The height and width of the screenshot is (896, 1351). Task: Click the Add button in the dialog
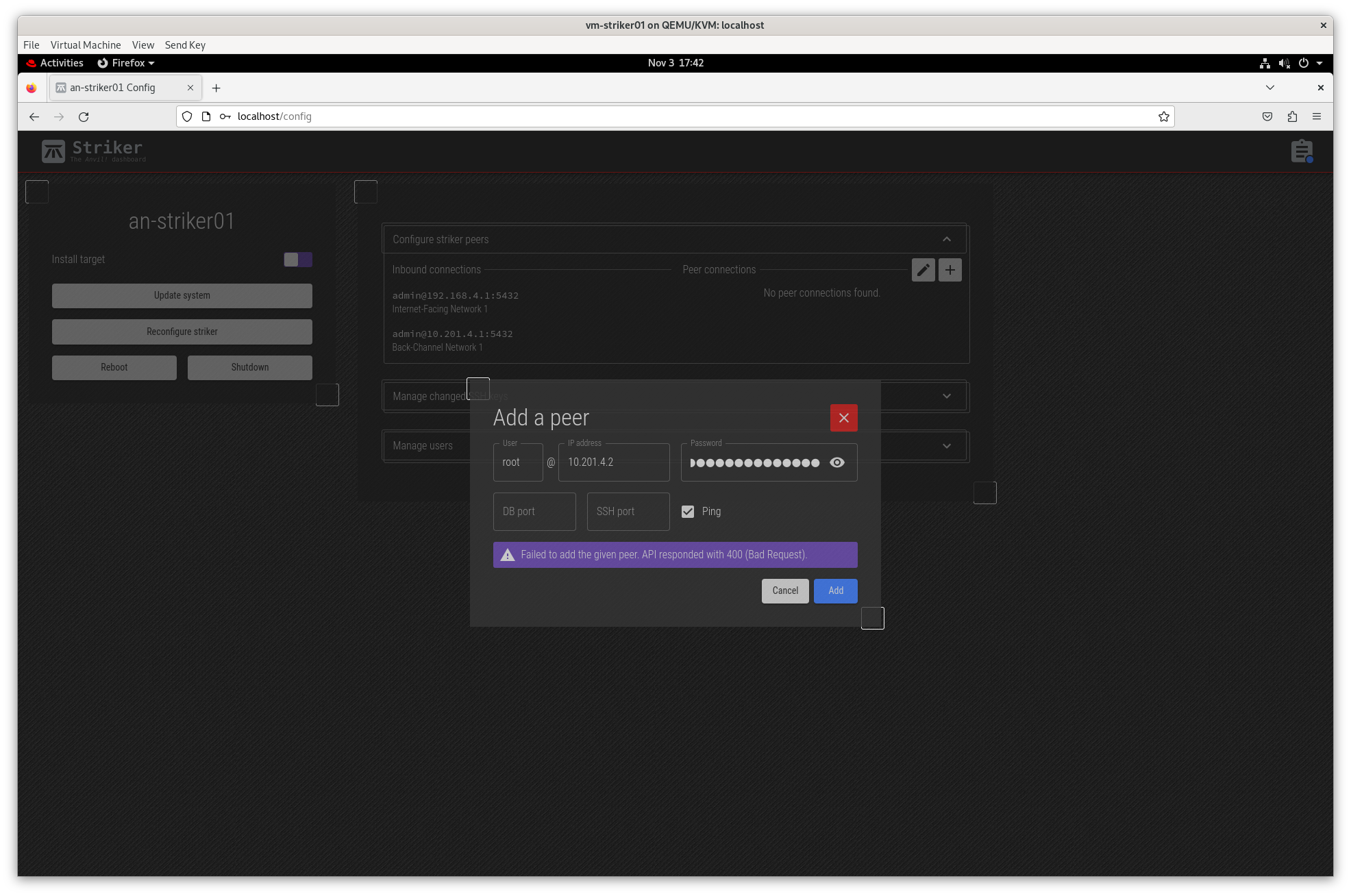[835, 590]
